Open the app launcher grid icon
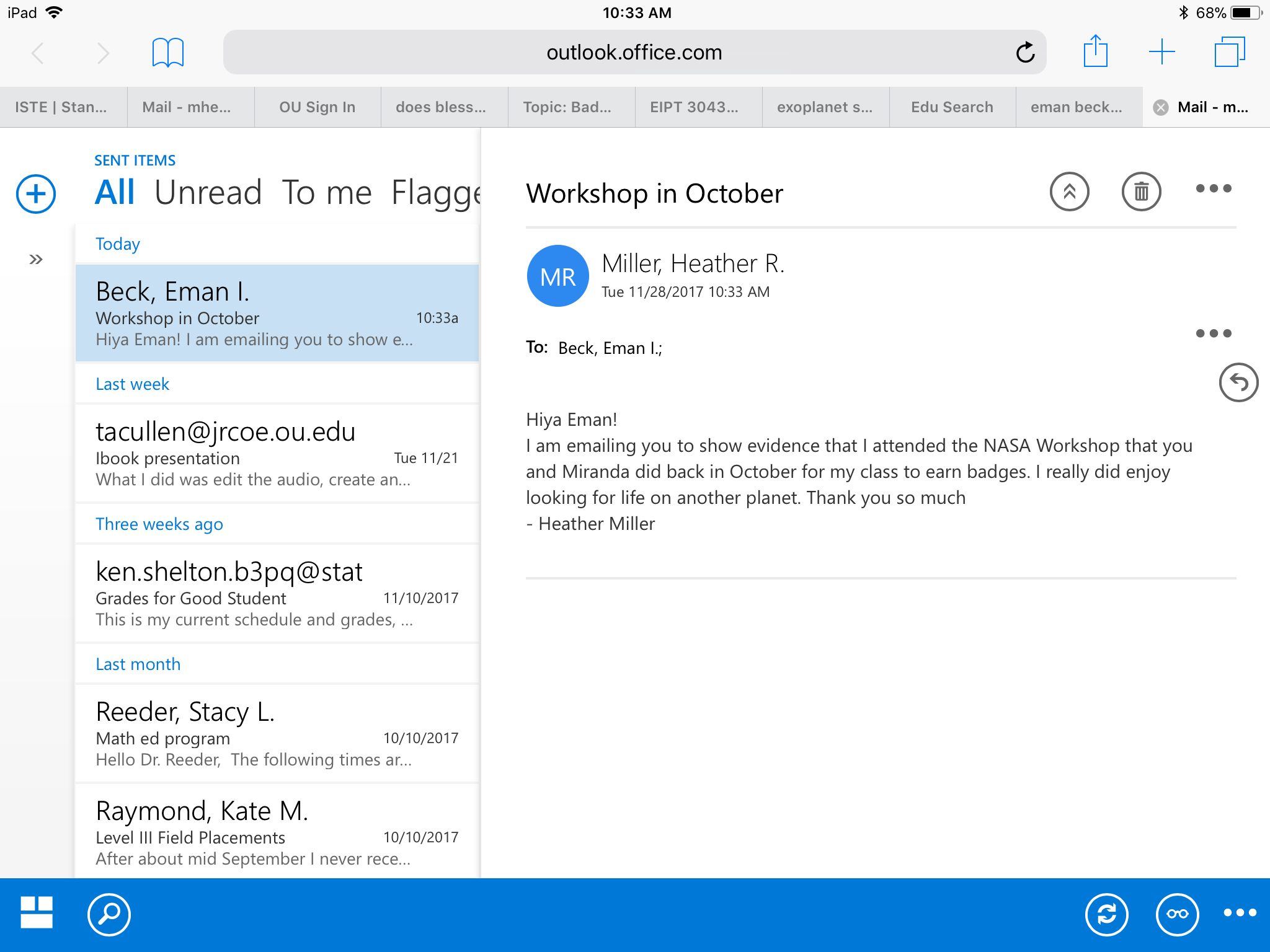 tap(37, 913)
